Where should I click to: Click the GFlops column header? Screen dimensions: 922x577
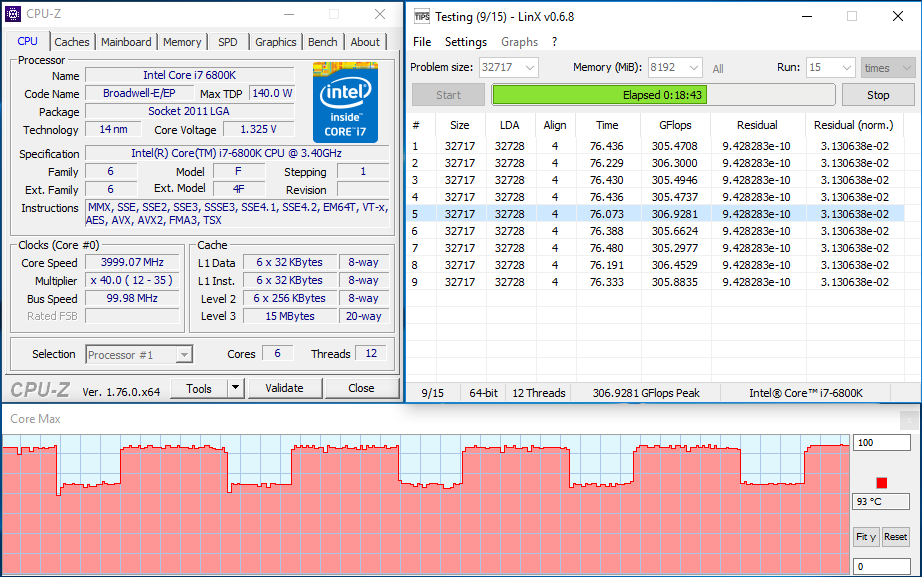(x=675, y=125)
